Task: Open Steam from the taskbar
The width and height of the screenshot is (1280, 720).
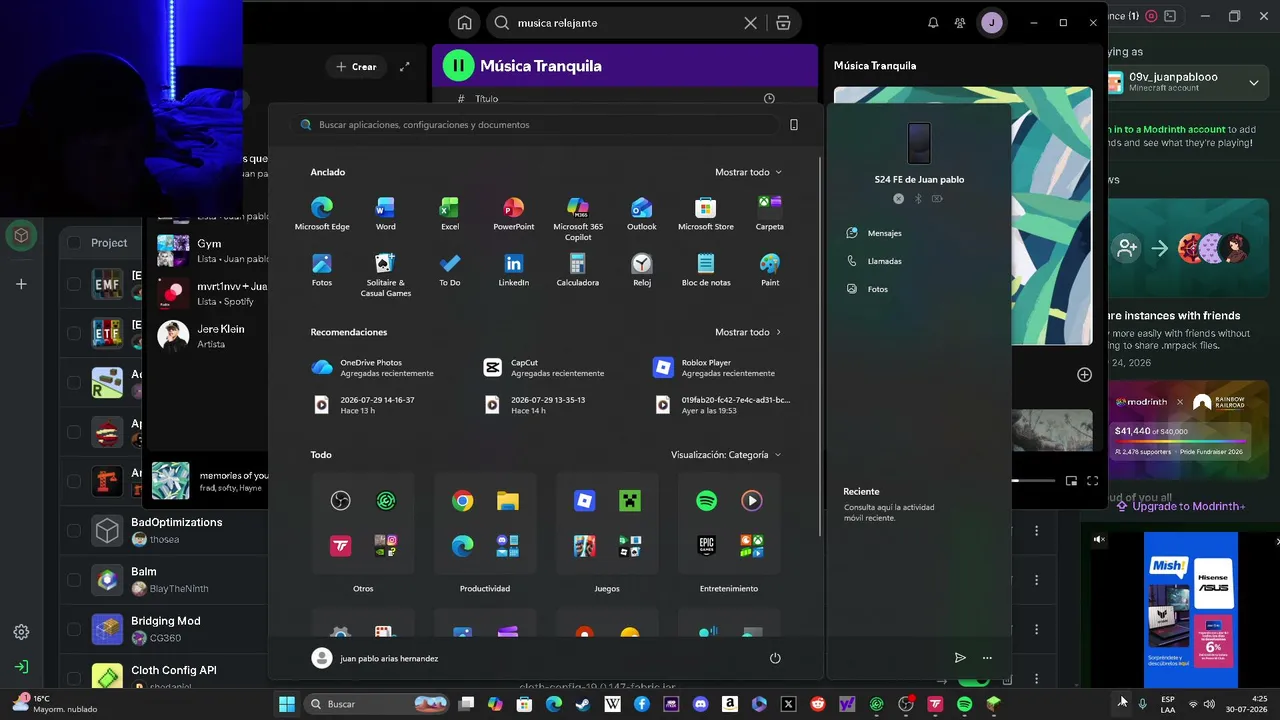Action: click(x=583, y=704)
